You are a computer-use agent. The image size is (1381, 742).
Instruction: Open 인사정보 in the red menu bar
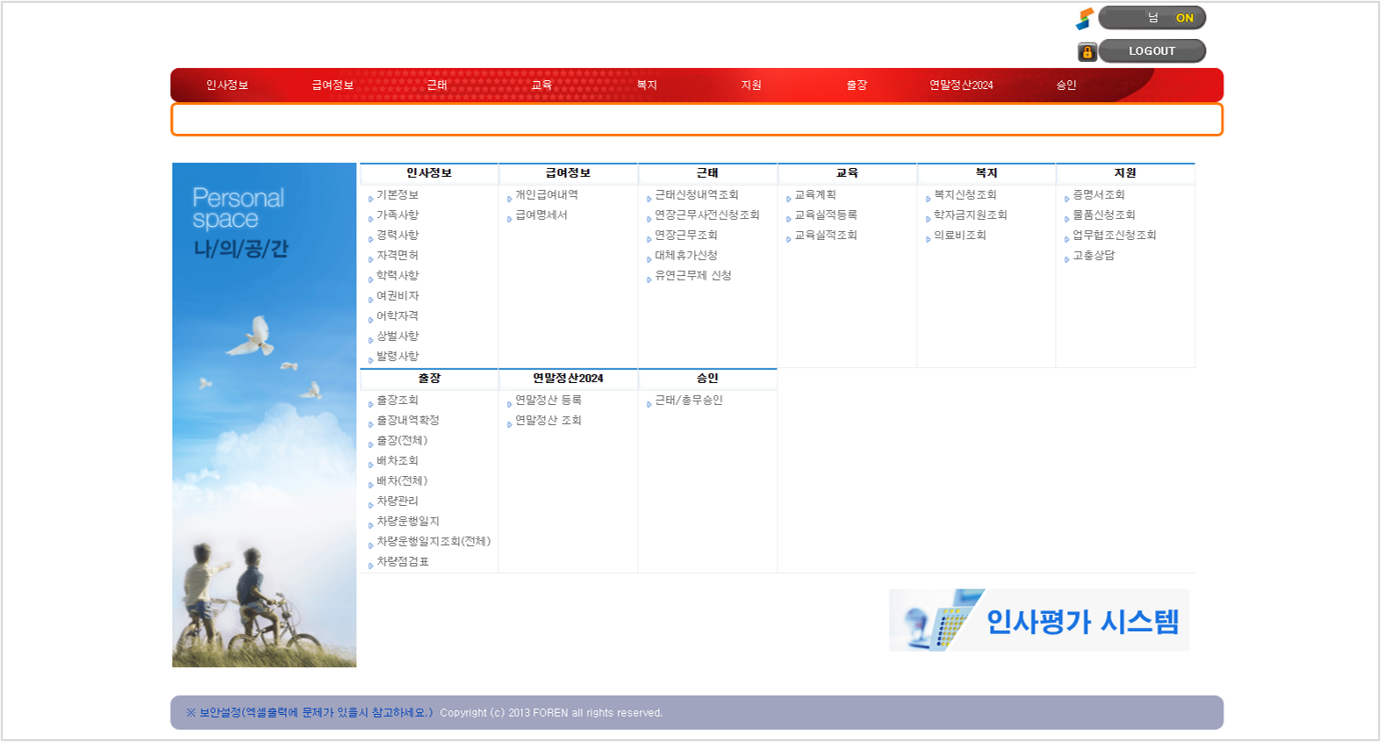click(227, 85)
